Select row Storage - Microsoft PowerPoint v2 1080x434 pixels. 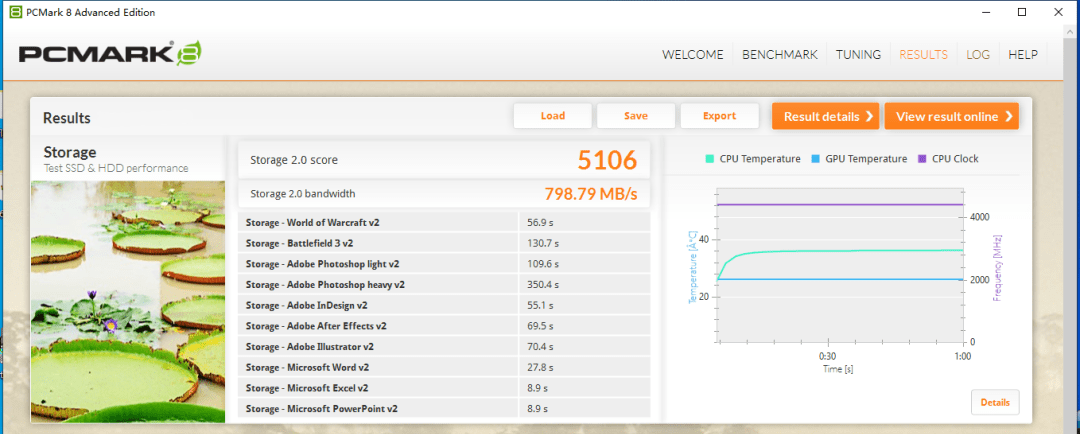(444, 408)
